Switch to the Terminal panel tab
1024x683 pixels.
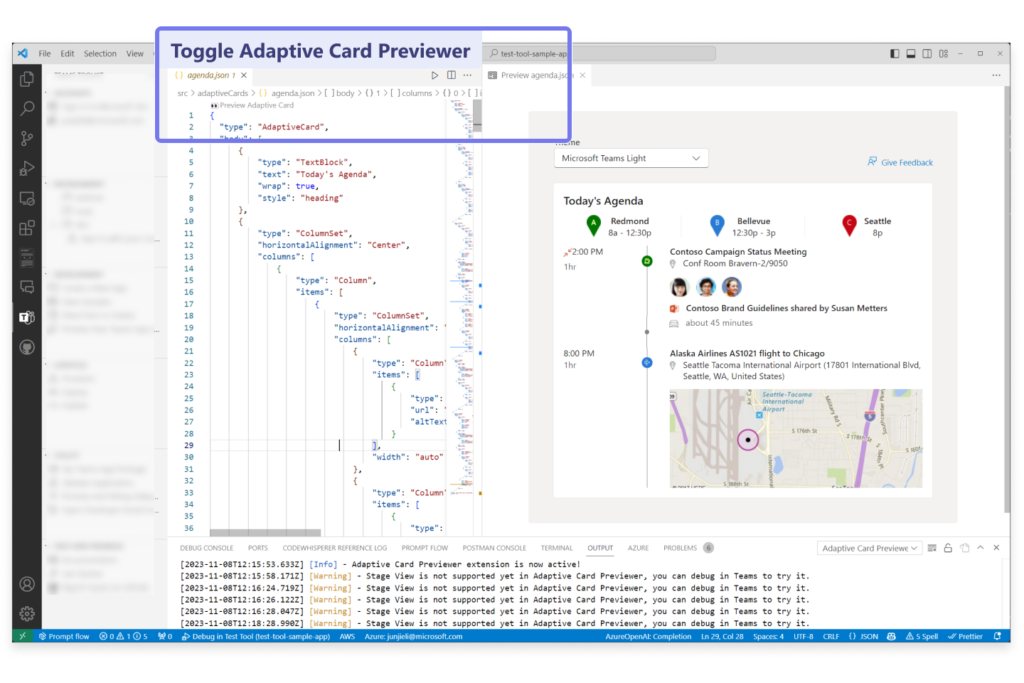point(557,548)
